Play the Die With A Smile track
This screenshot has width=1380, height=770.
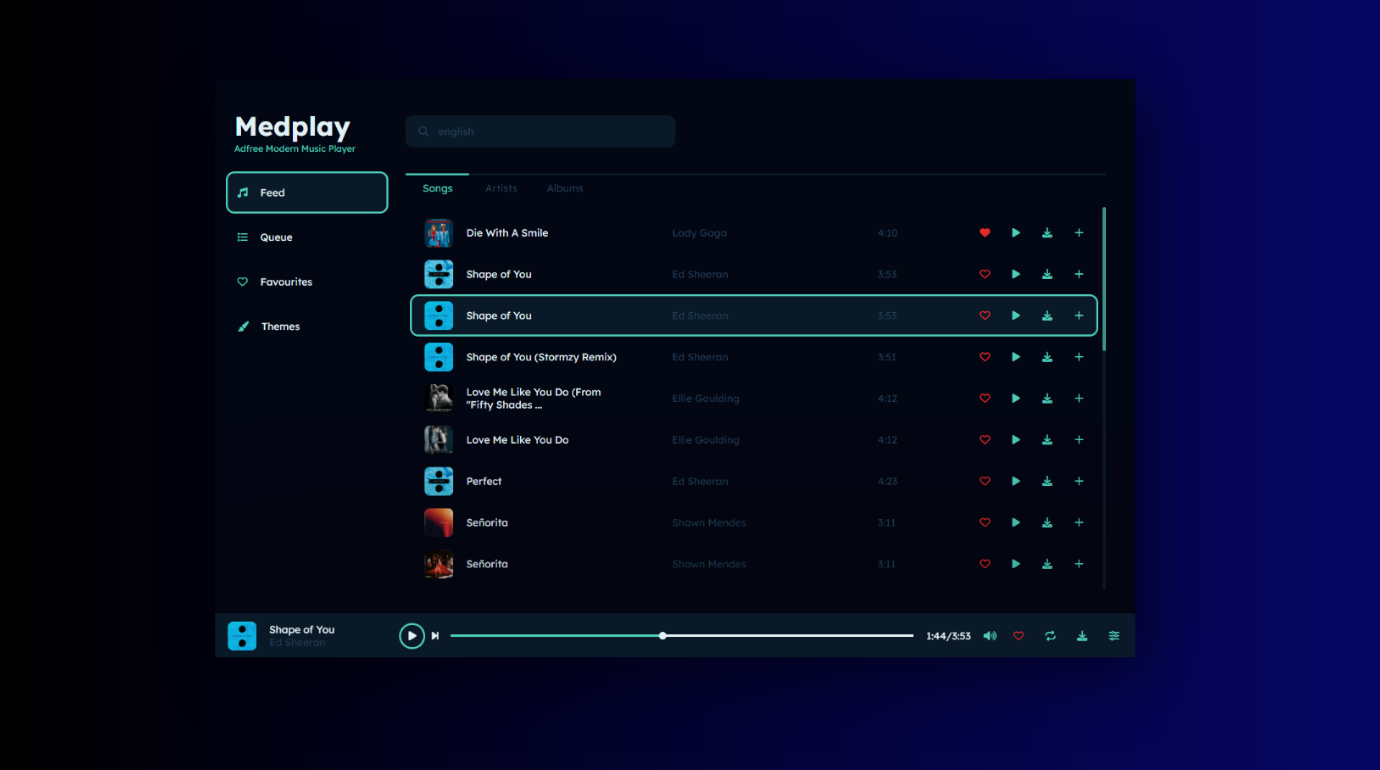click(x=1015, y=233)
